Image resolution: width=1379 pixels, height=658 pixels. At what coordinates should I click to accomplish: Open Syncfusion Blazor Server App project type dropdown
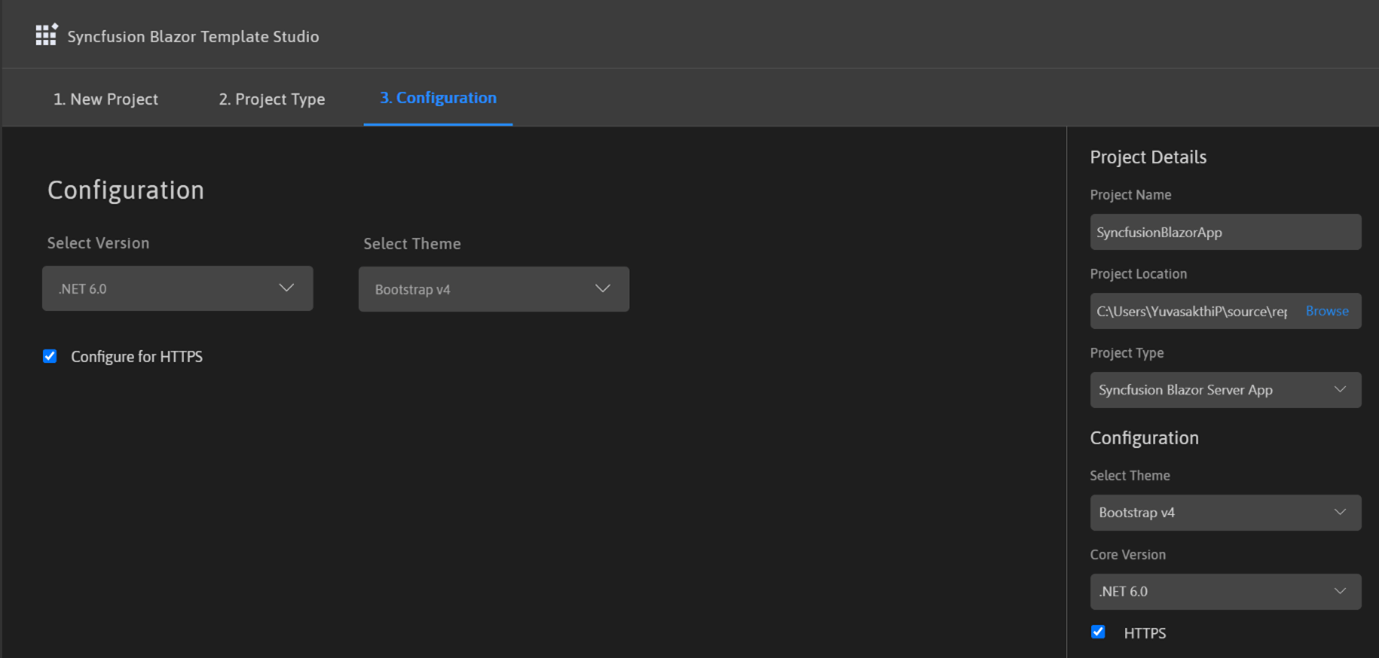click(x=1224, y=390)
